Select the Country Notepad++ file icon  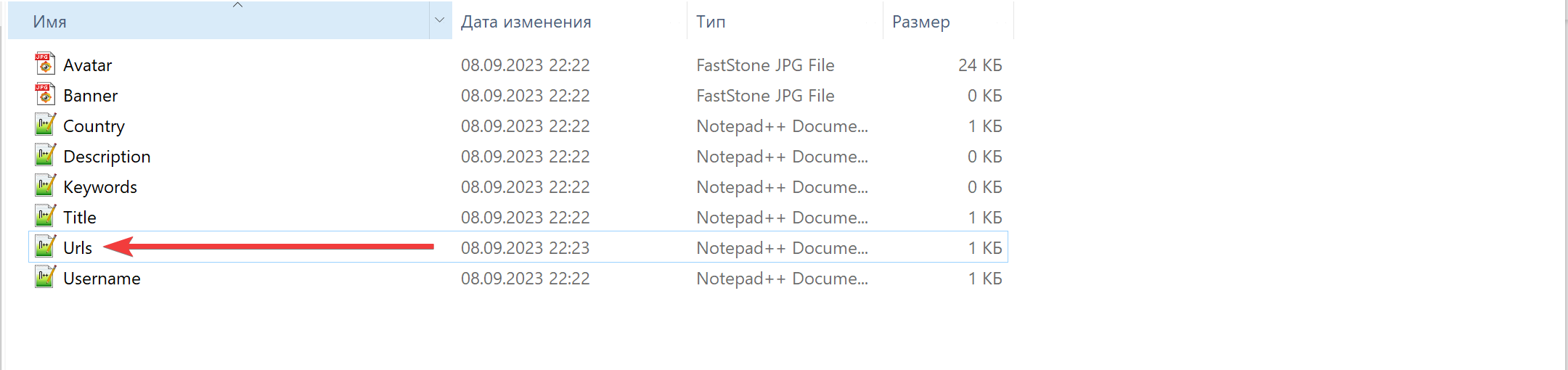point(45,126)
